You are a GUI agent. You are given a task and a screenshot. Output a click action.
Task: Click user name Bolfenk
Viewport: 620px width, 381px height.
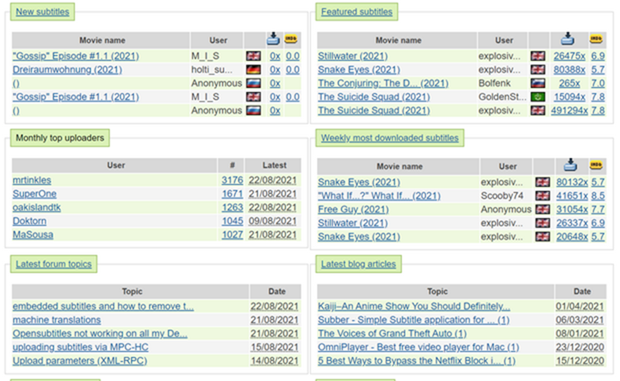coord(494,83)
